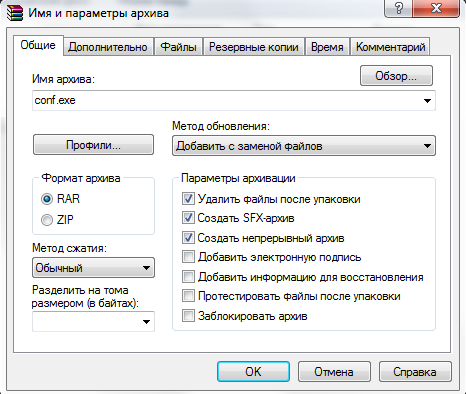Switch to Резервные копии tab
Image resolution: width=466 pixels, height=394 pixels.
tap(254, 47)
